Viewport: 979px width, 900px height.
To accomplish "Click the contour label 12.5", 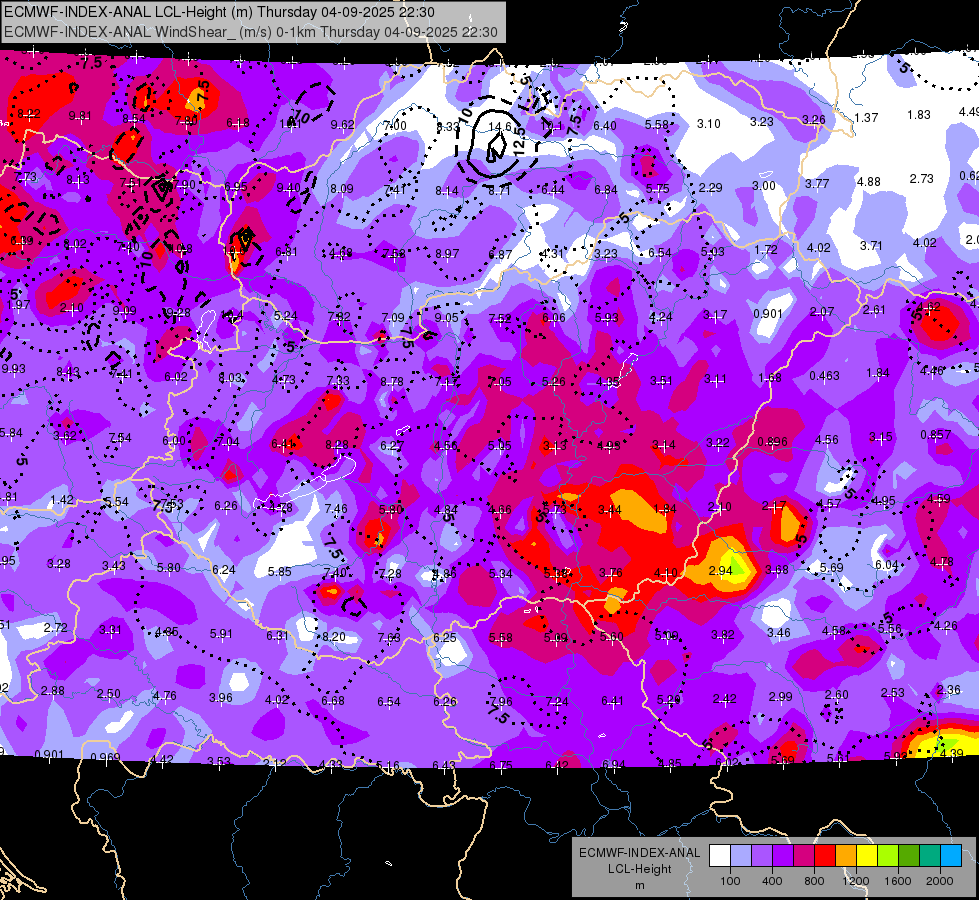I will point(519,143).
